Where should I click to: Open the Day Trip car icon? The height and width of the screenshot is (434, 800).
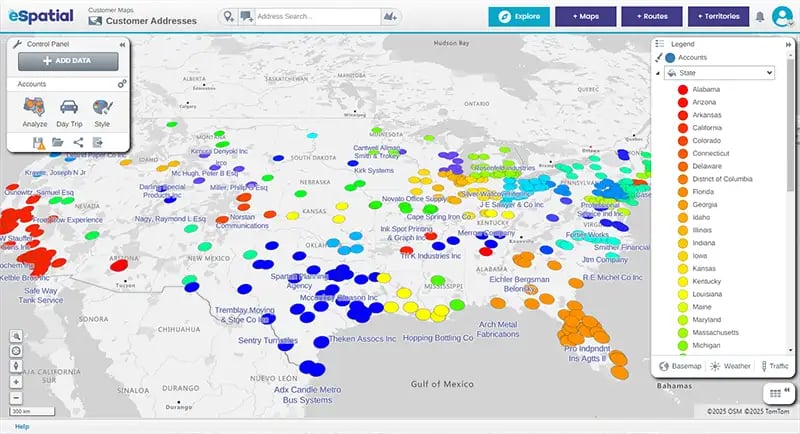pos(69,107)
